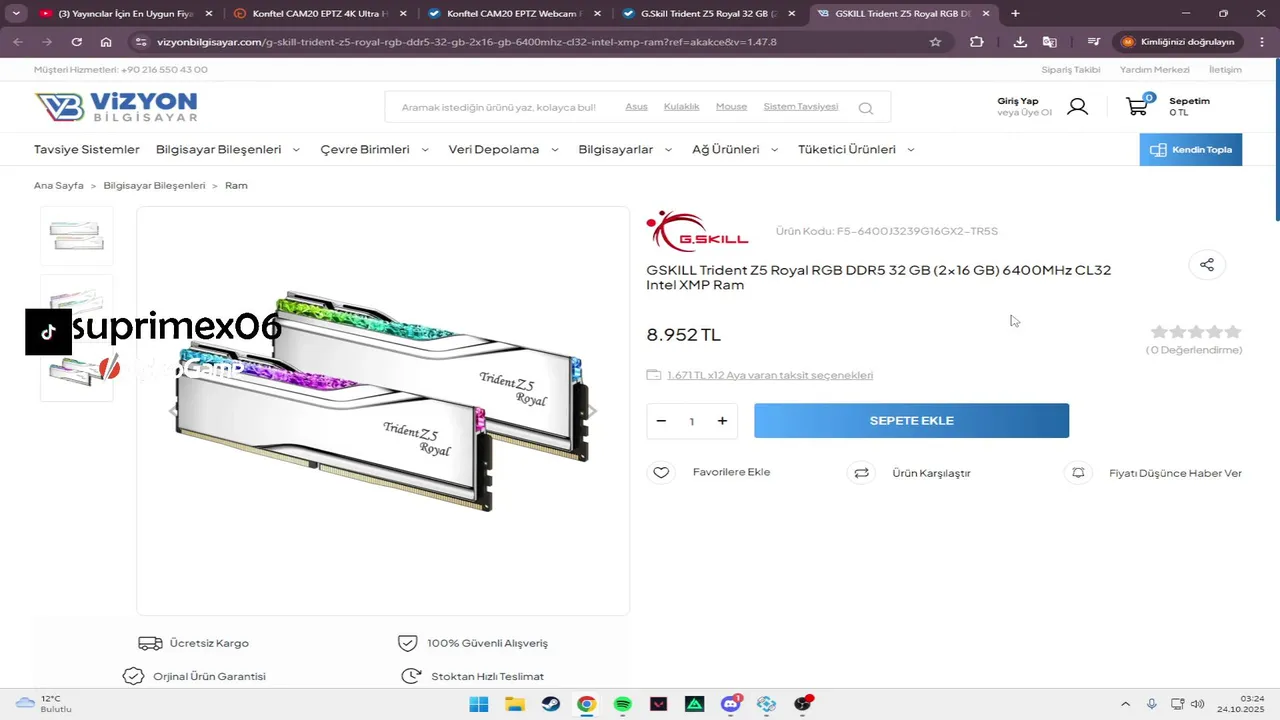This screenshot has height=720, width=1280.
Task: Open weather widget on taskbar
Action: pos(44,704)
